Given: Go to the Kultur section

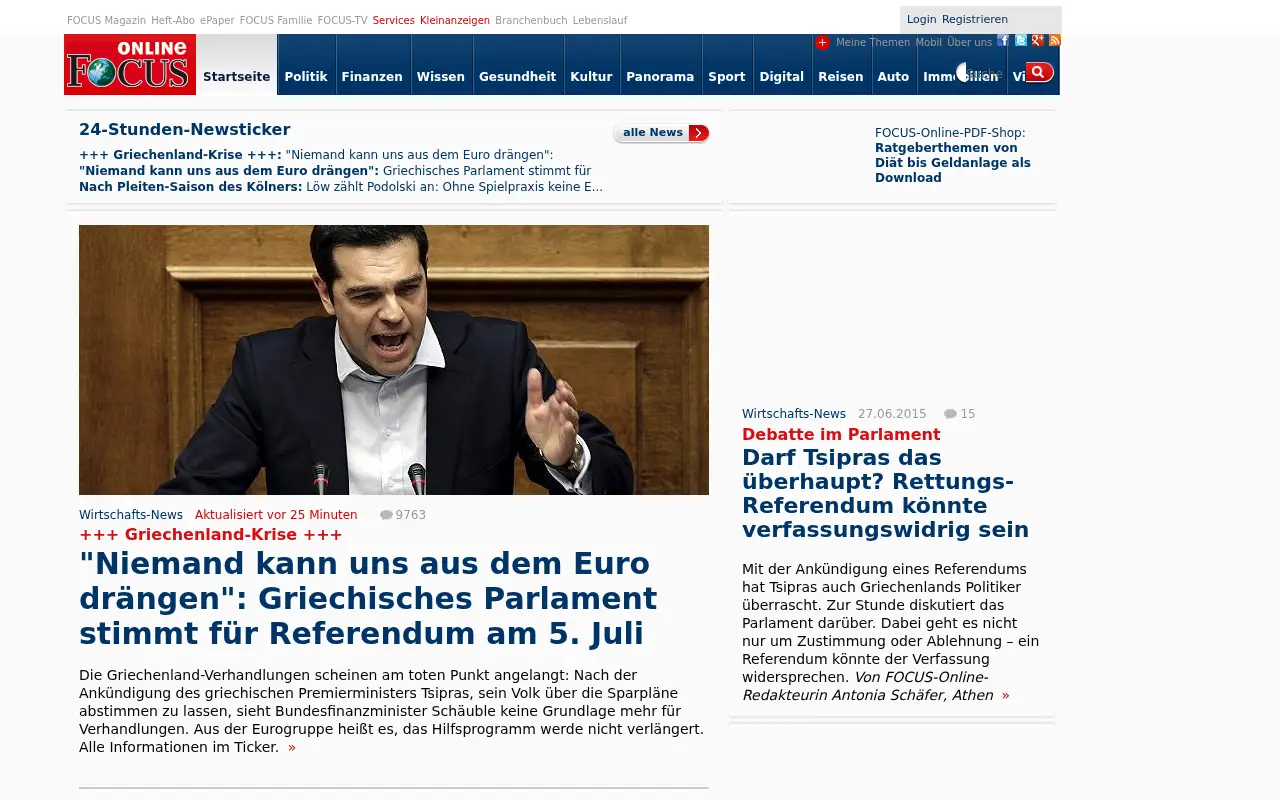Looking at the screenshot, I should coord(591,77).
